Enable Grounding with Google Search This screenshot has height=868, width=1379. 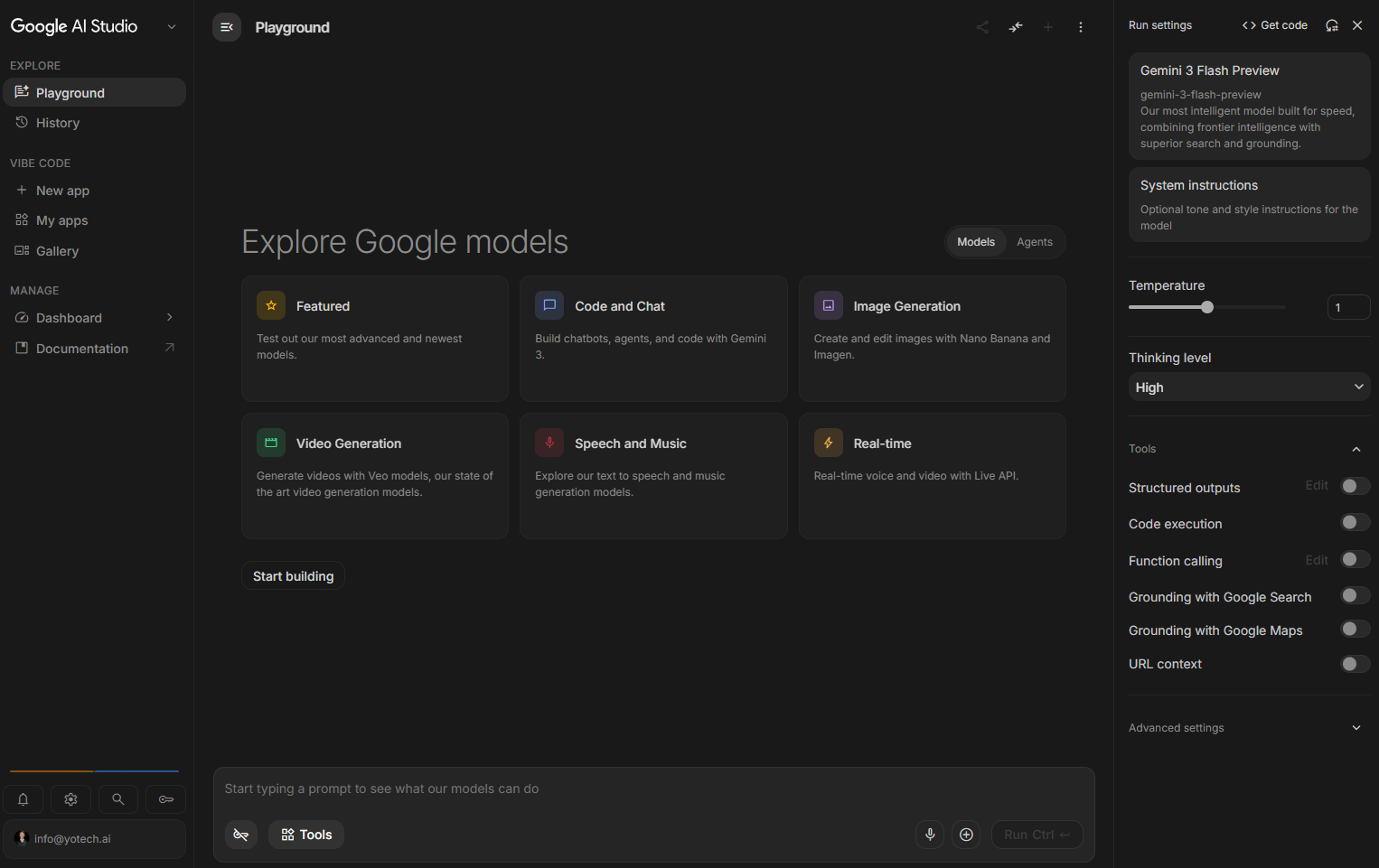coord(1355,595)
